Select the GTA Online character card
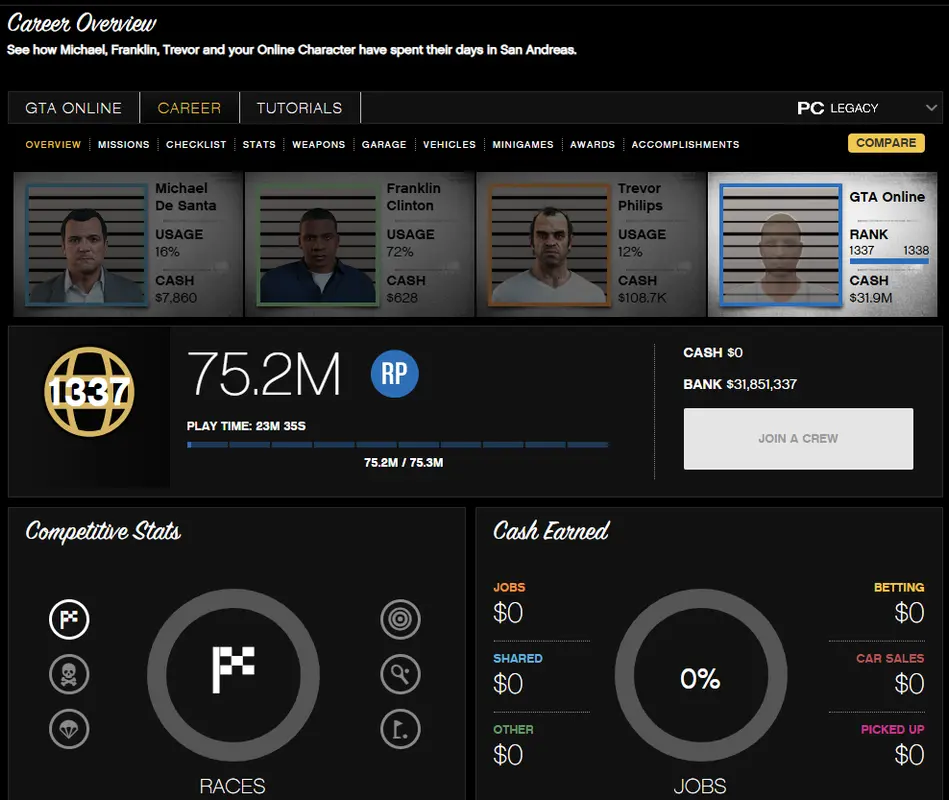This screenshot has width=949, height=800. [x=824, y=245]
